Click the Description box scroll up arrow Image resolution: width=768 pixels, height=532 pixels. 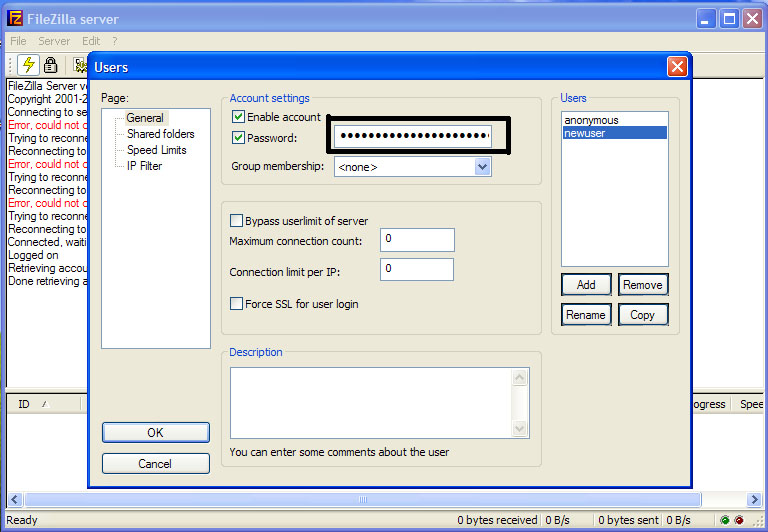pyautogui.click(x=519, y=378)
